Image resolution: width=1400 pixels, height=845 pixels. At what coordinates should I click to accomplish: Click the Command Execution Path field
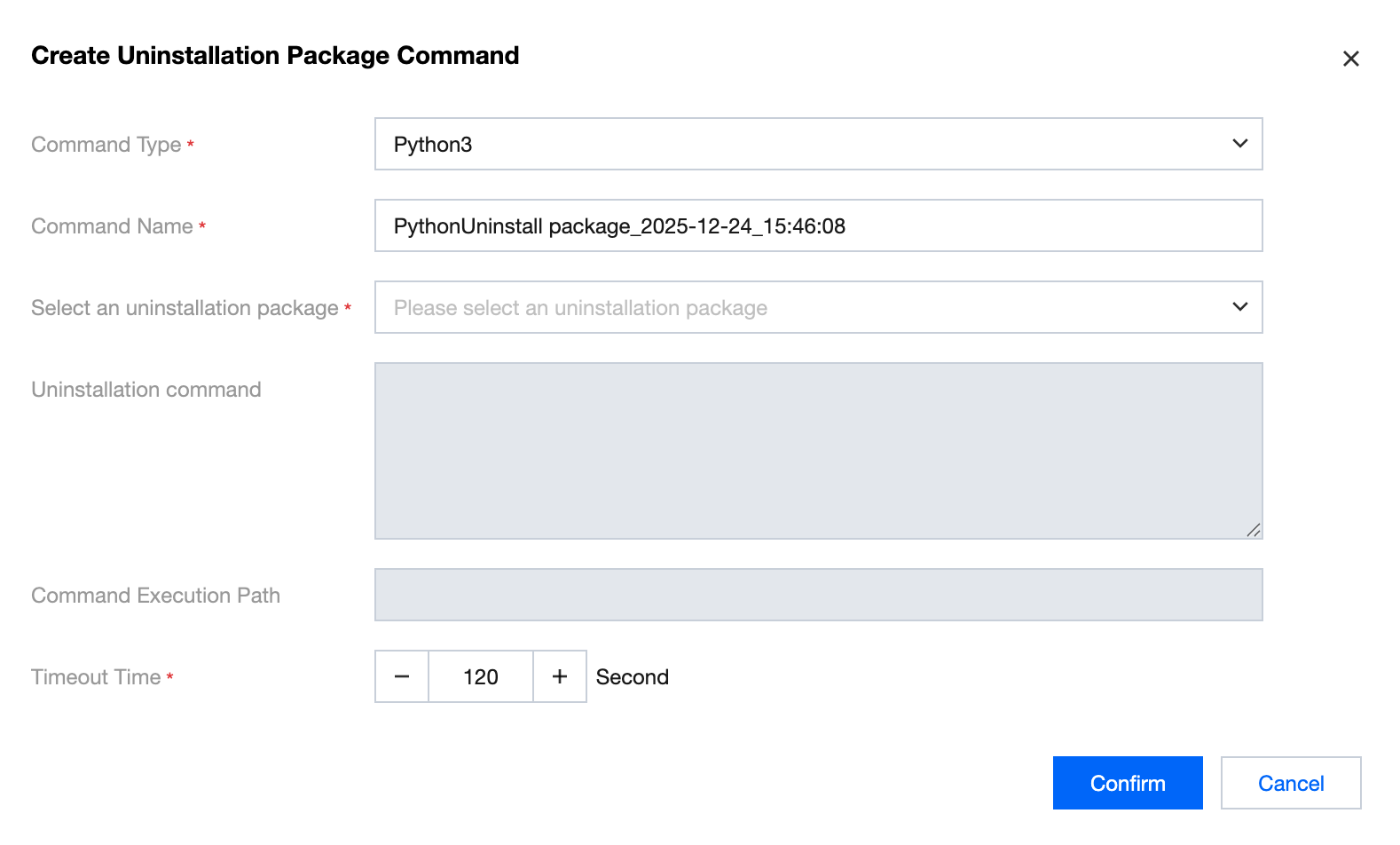point(816,595)
